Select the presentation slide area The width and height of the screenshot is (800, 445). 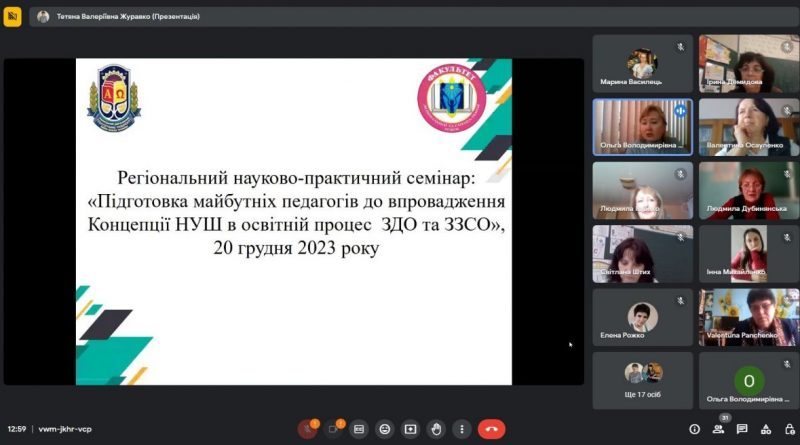click(x=294, y=221)
